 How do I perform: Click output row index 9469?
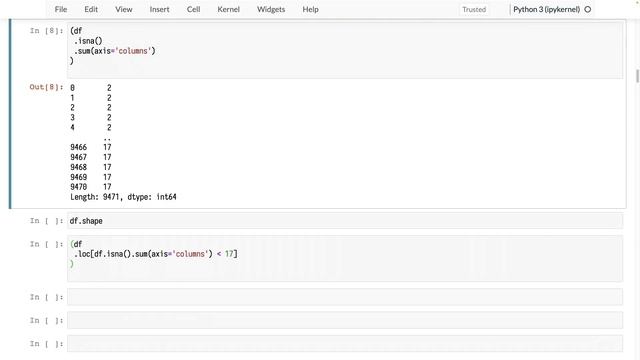pyautogui.click(x=78, y=177)
